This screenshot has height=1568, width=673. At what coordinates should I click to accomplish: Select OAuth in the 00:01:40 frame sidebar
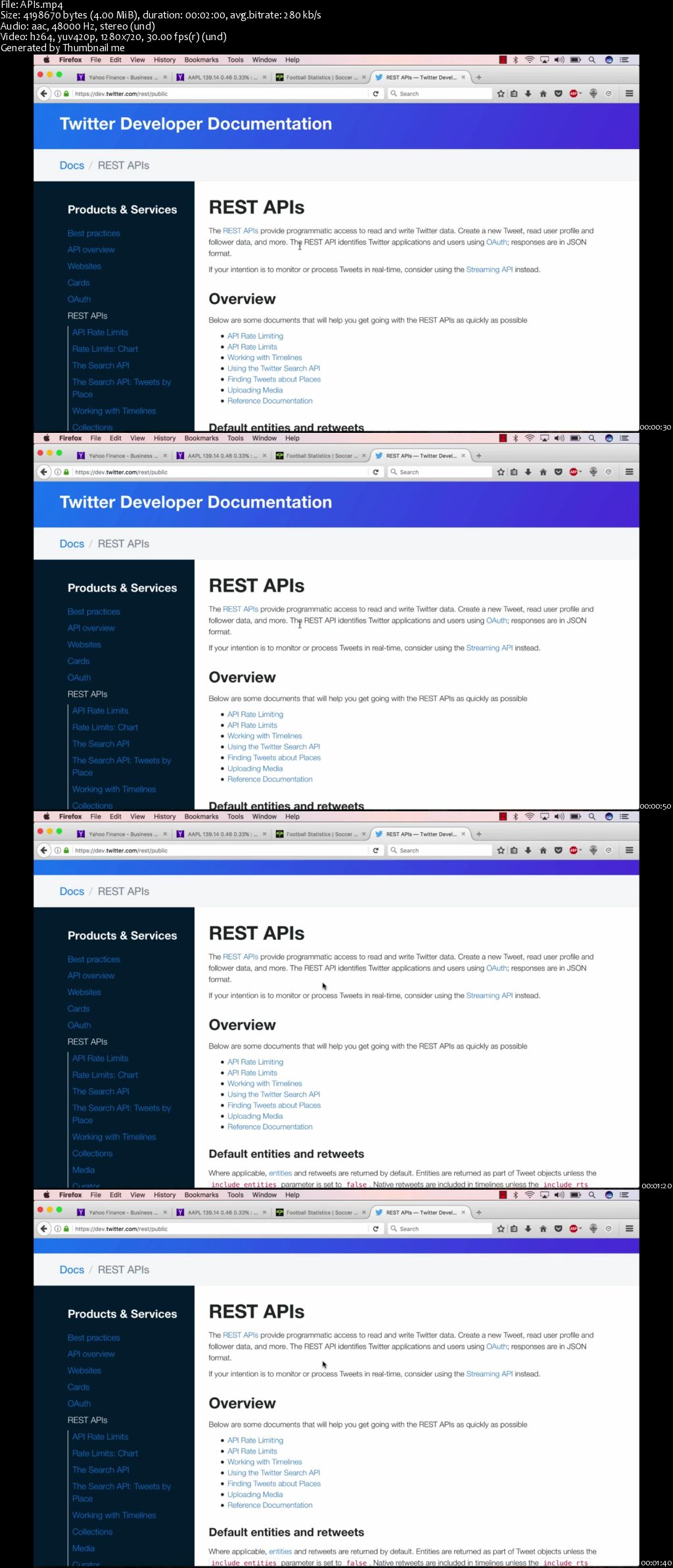[x=79, y=1404]
